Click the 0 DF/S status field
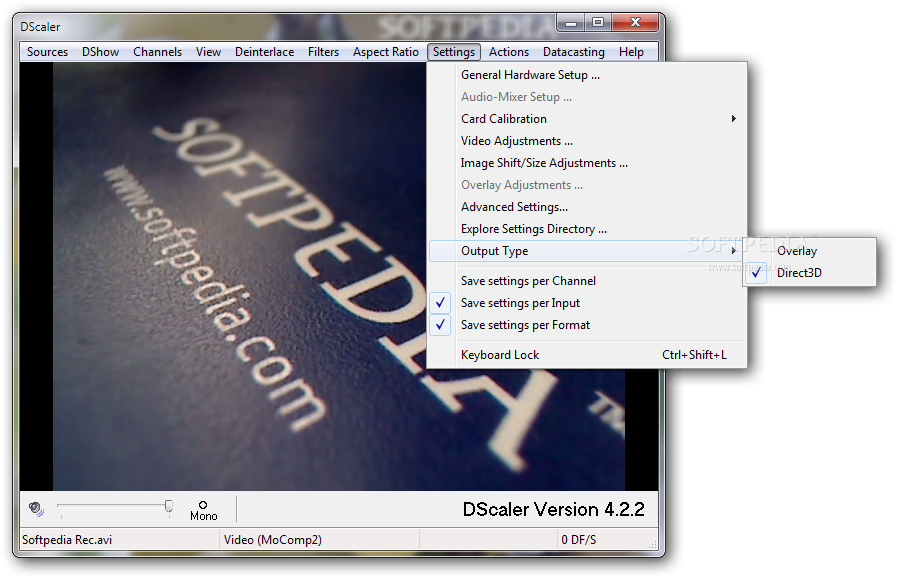Screen dimensions: 897x578 [x=578, y=540]
